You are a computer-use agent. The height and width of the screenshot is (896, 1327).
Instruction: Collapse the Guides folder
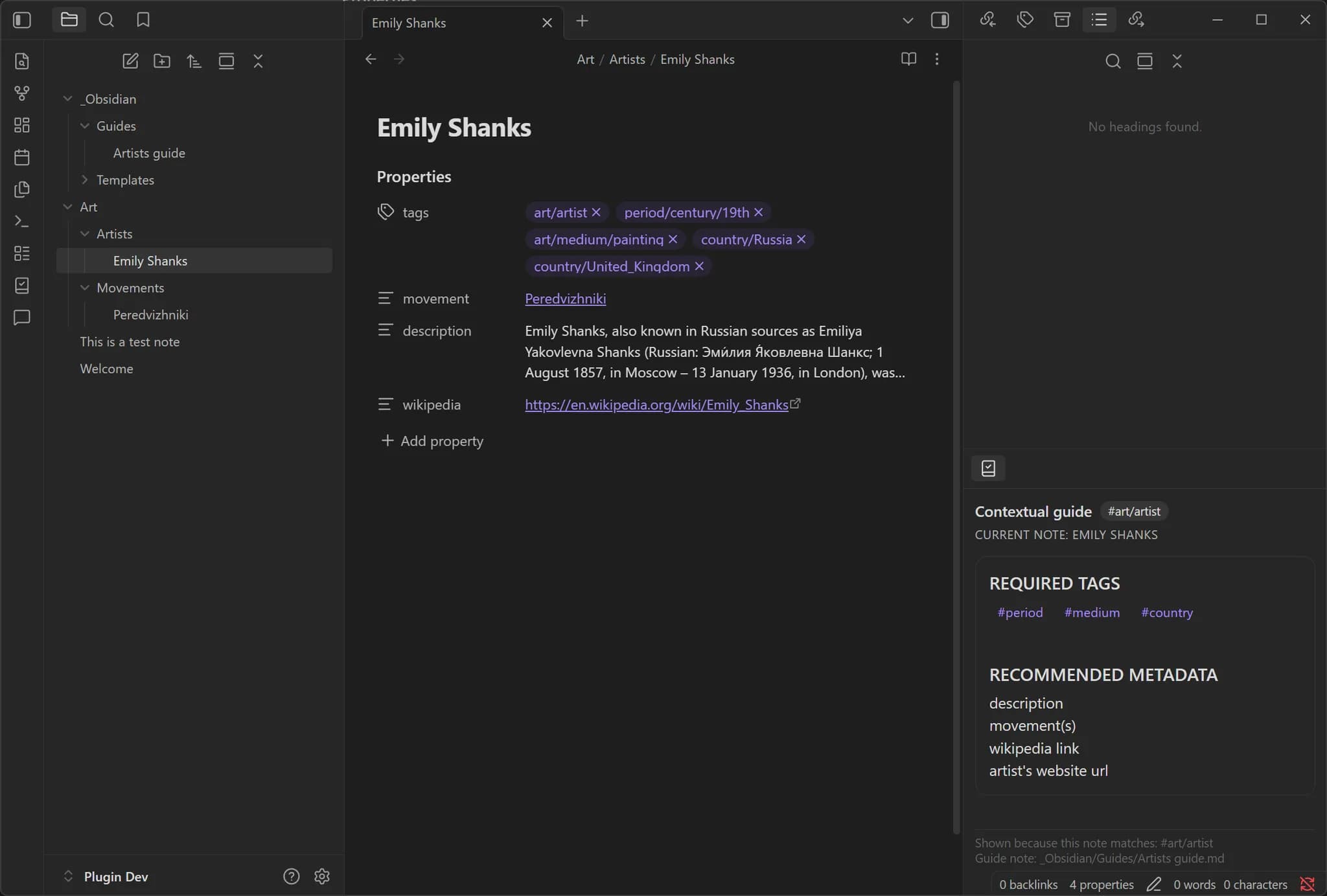[x=84, y=126]
